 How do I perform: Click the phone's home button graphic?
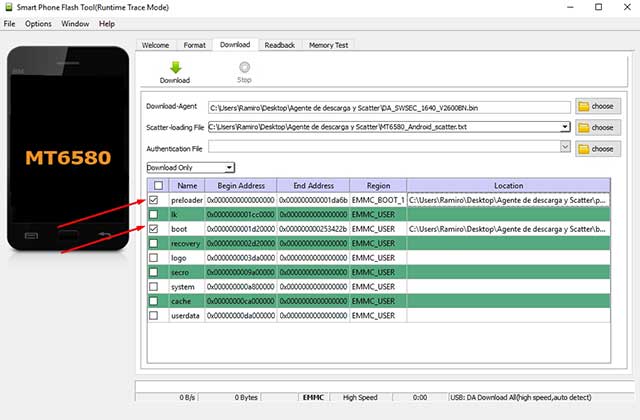coord(68,236)
